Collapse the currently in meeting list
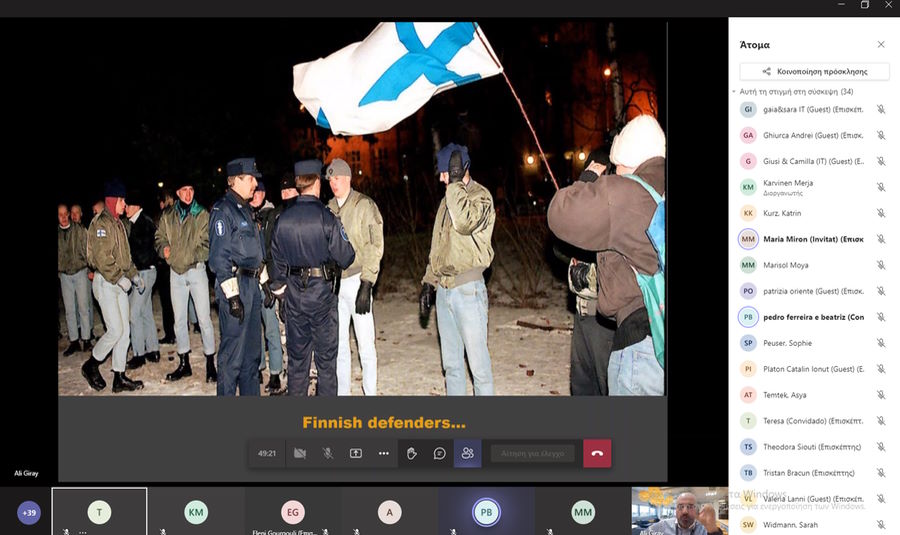 click(x=734, y=92)
